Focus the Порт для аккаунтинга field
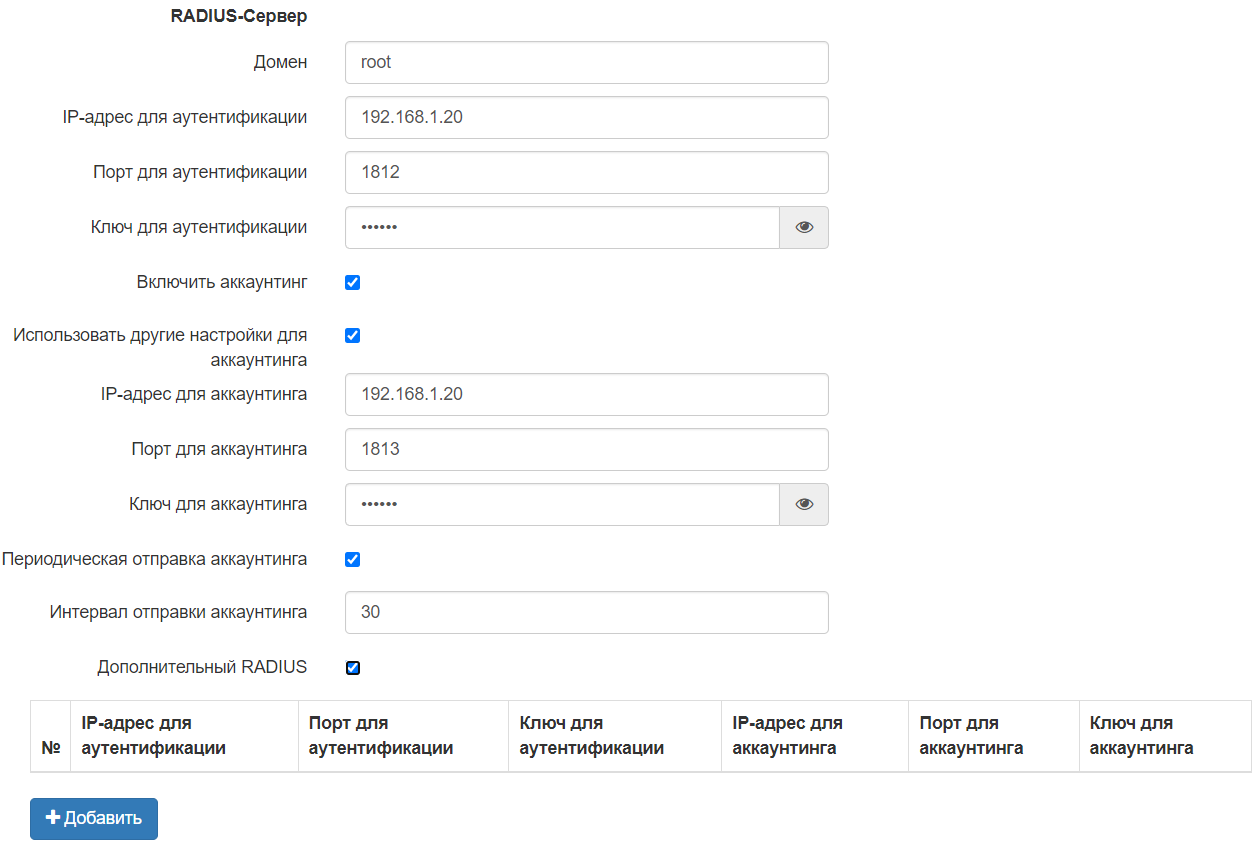Screen dimensions: 1256x841 pos(586,450)
